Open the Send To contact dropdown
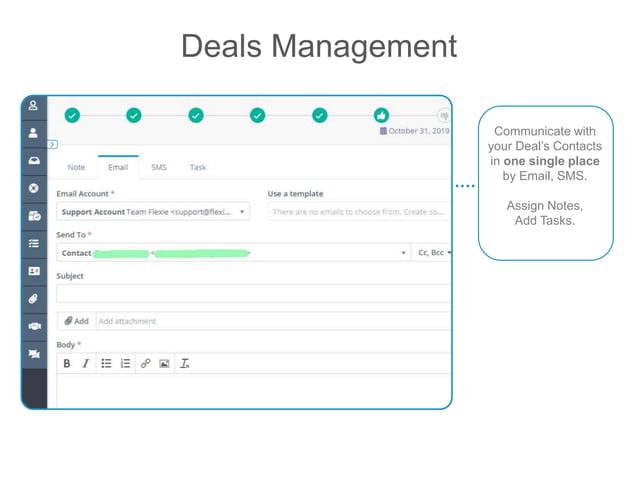The width and height of the screenshot is (638, 478). click(234, 253)
